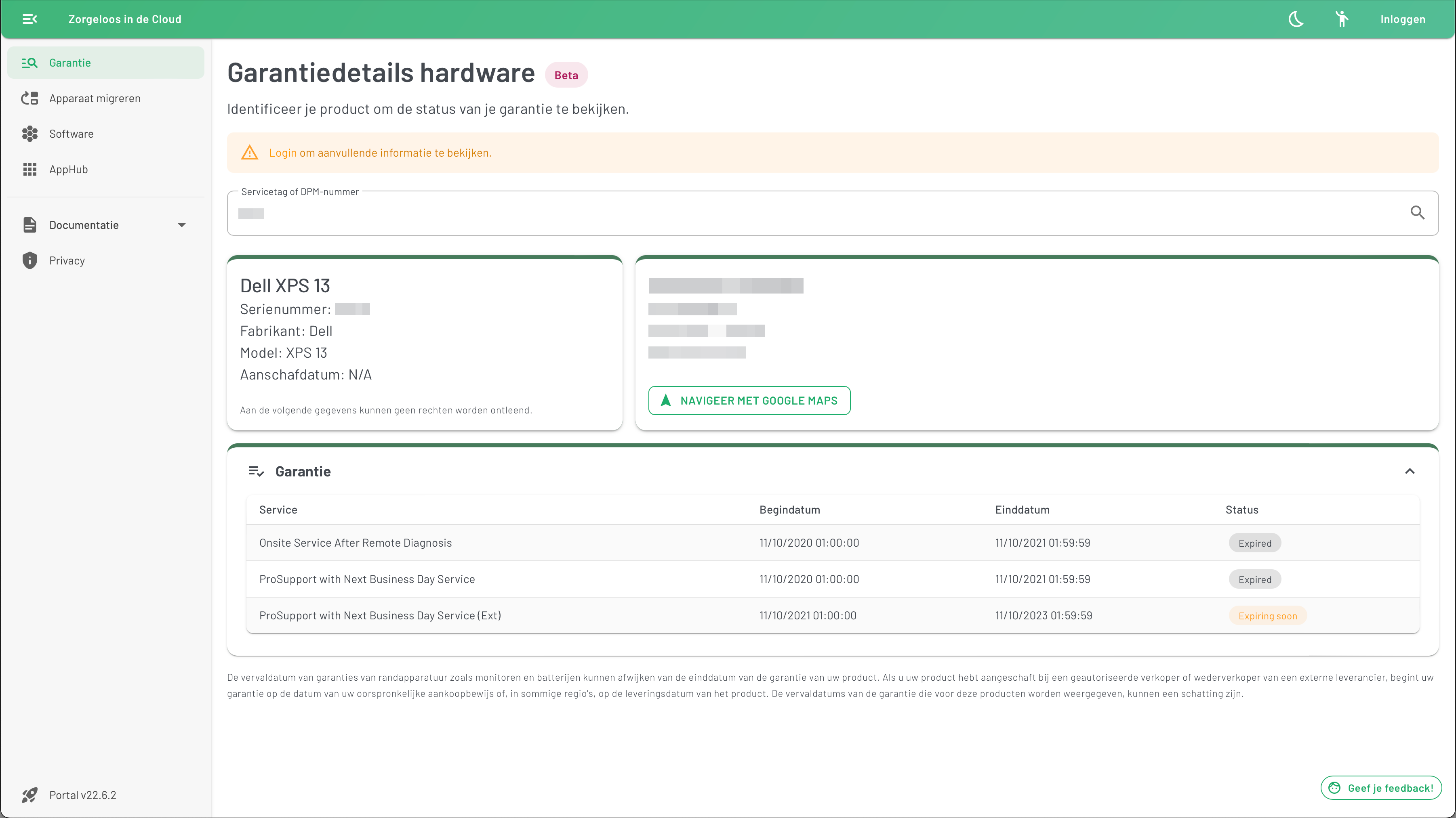The height and width of the screenshot is (818, 1456).
Task: Click the Privacy sidebar icon
Action: pyautogui.click(x=29, y=260)
